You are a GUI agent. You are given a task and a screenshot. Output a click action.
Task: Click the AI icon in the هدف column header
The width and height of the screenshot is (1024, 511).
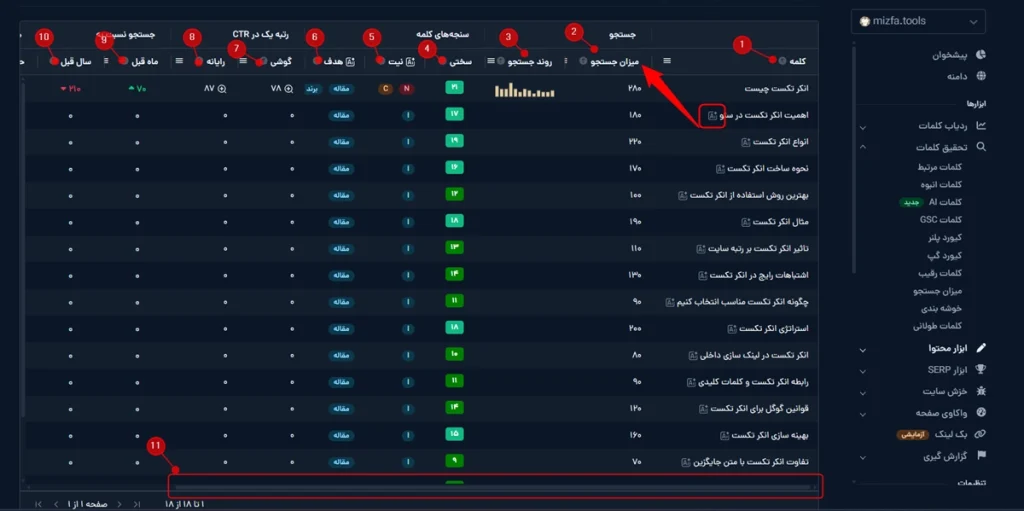(350, 61)
